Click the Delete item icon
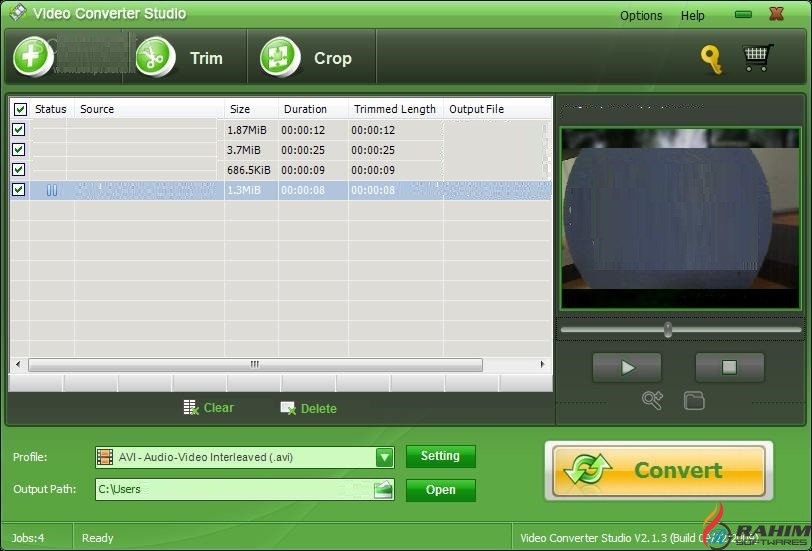The image size is (812, 551). click(x=288, y=408)
